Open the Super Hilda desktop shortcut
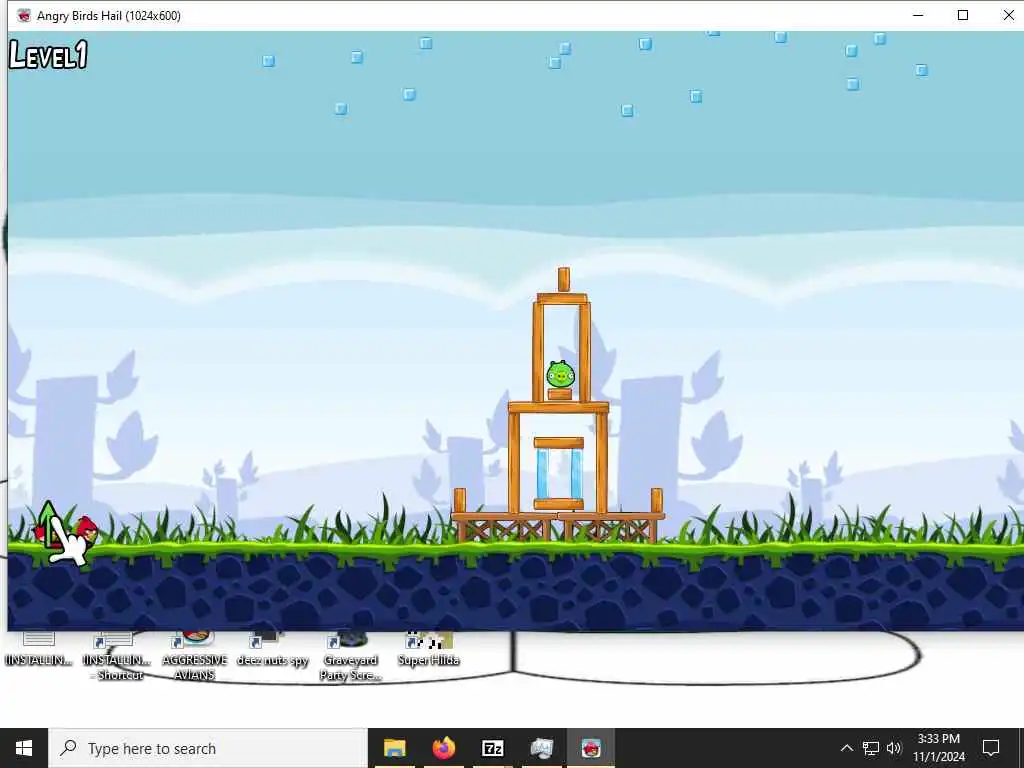 click(428, 651)
